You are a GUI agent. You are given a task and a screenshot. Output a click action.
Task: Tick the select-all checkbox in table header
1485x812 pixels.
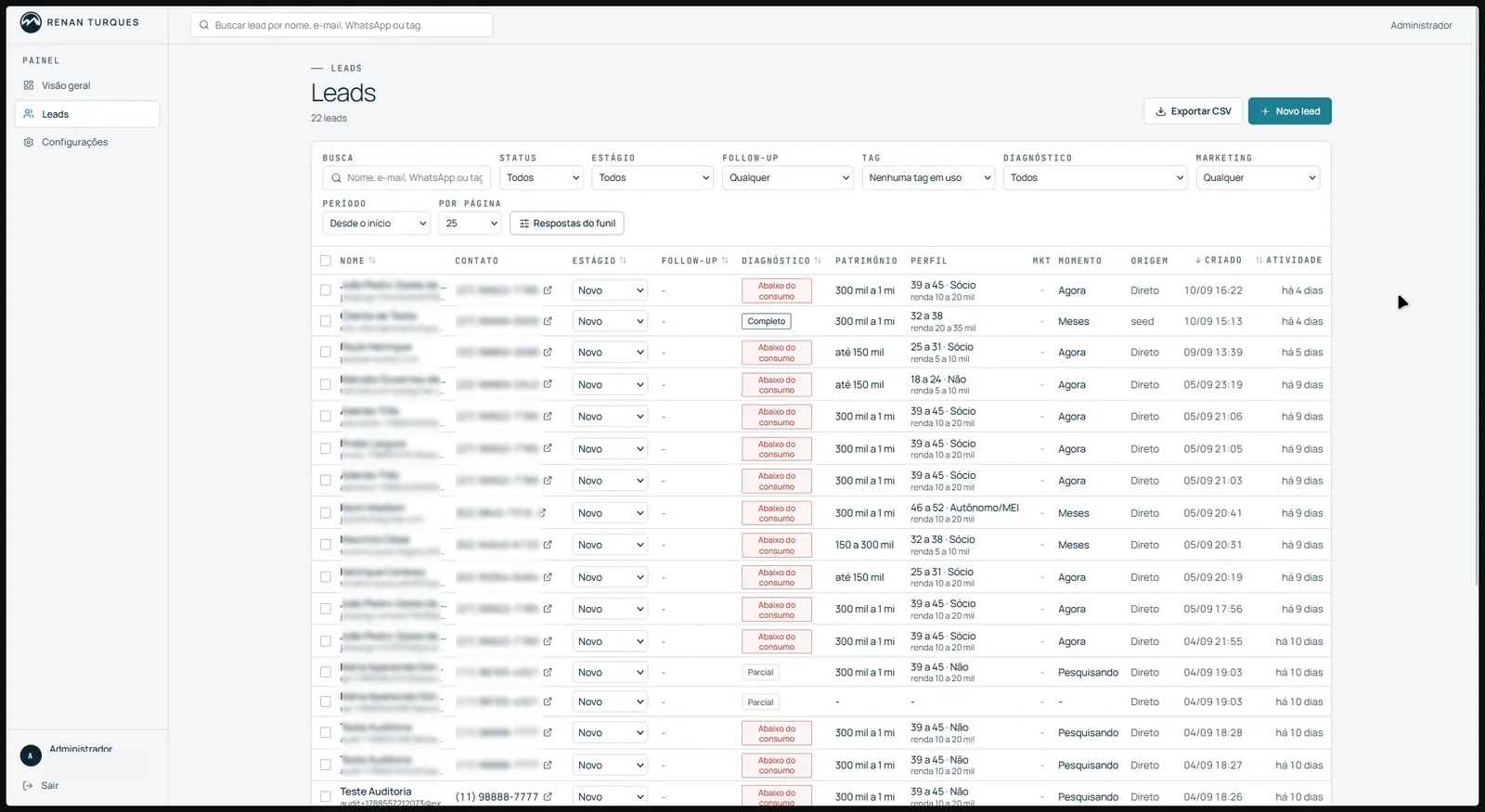[x=326, y=261]
